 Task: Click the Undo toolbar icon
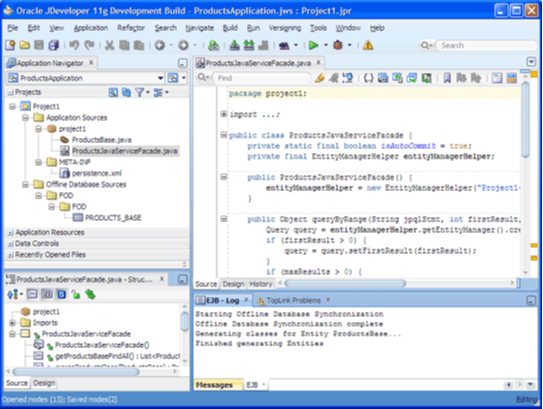click(74, 45)
